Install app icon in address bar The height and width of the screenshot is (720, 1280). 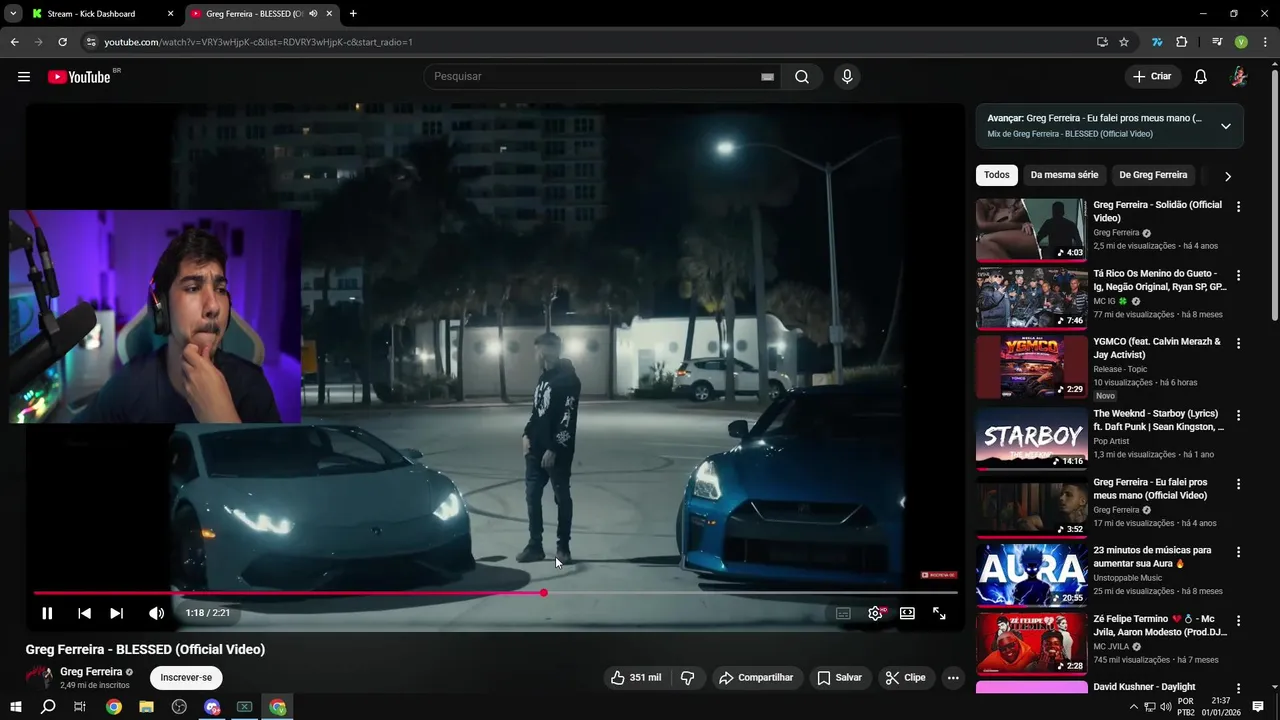coord(1102,42)
